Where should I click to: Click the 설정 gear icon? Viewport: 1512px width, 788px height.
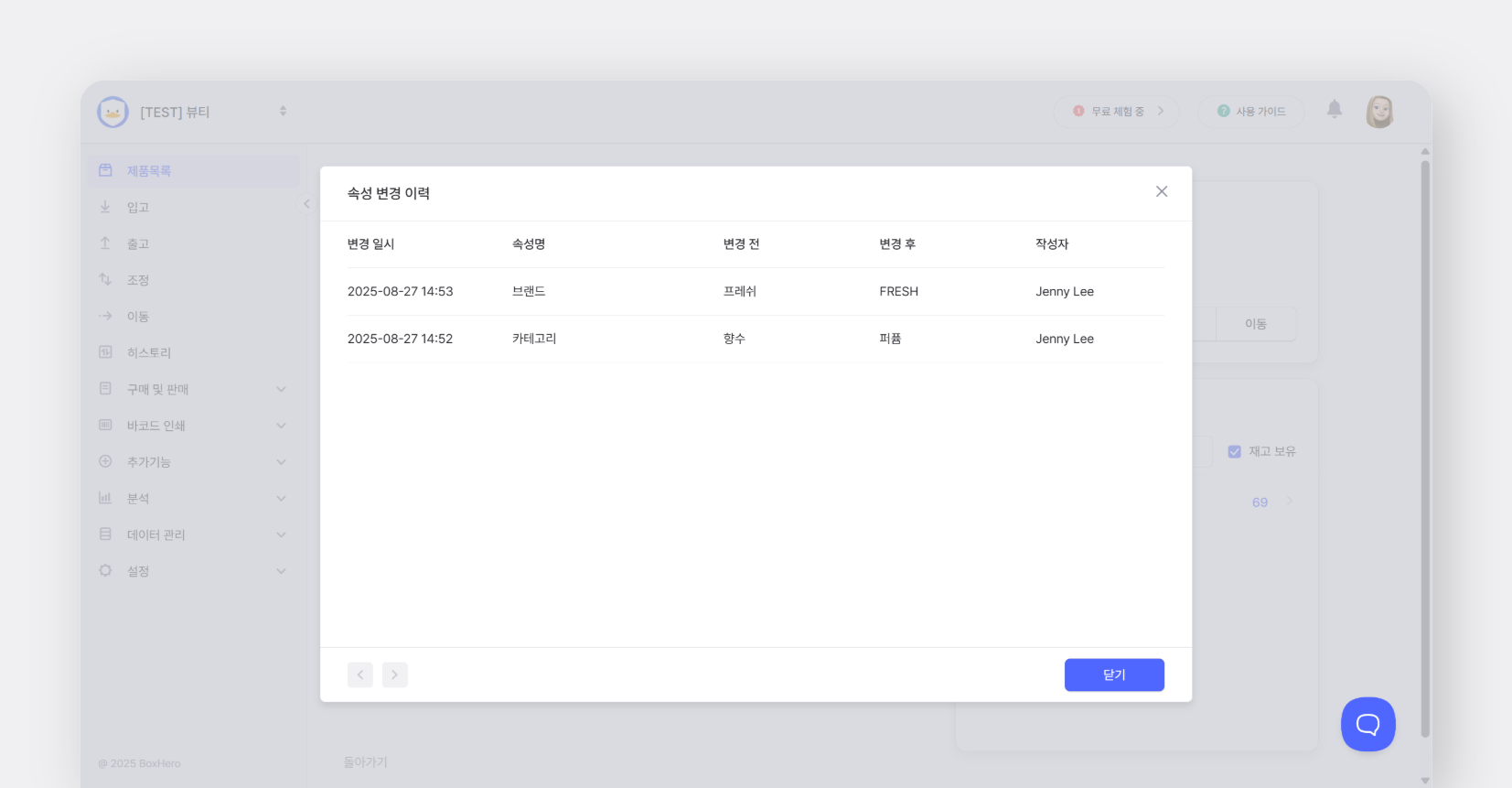[105, 570]
